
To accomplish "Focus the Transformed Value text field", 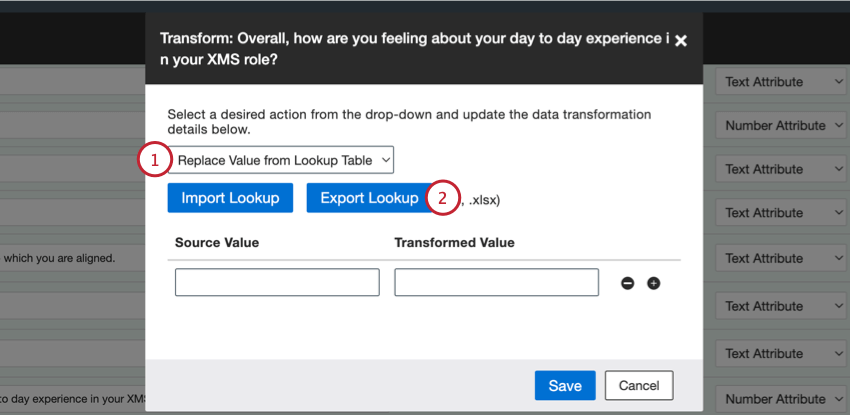I will pos(496,282).
